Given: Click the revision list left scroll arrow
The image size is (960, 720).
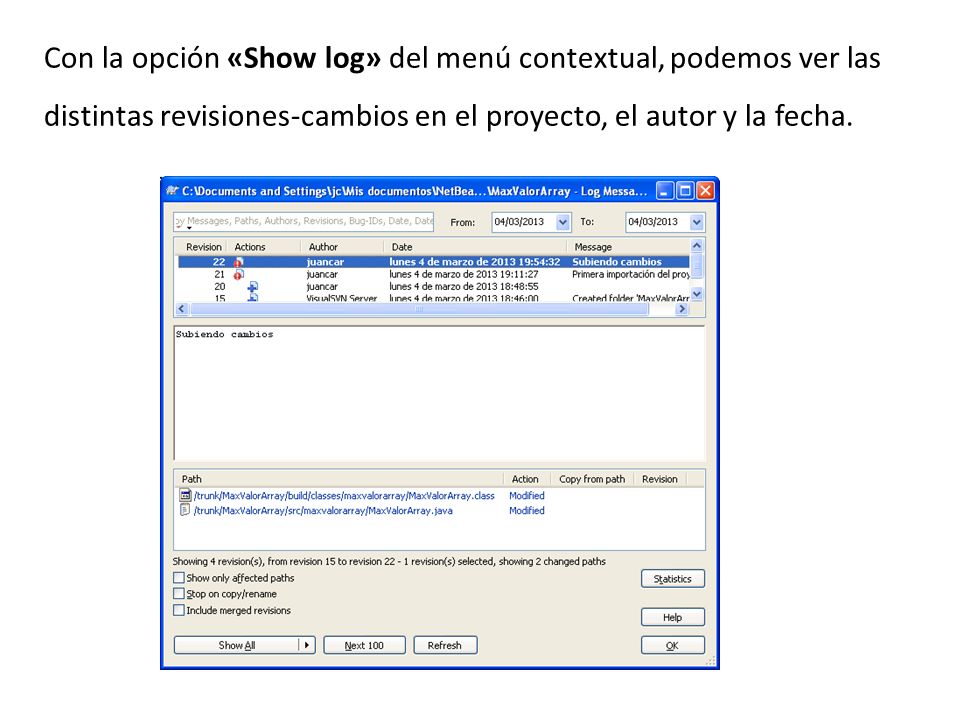Looking at the screenshot, I should [182, 309].
